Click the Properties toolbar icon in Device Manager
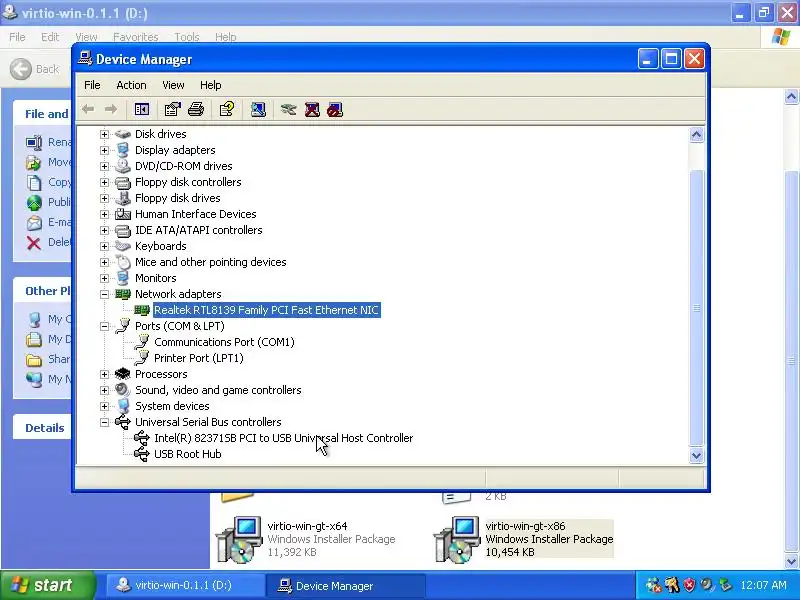Viewport: 800px width, 600px height. point(172,109)
